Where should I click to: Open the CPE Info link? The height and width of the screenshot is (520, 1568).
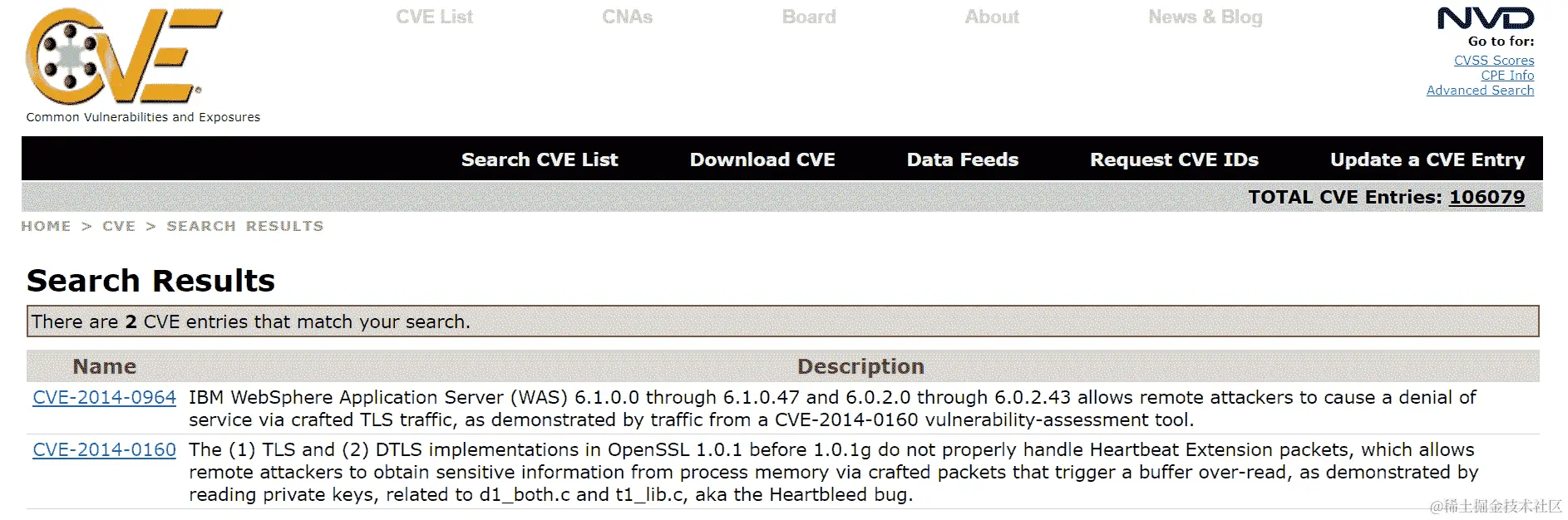pos(1507,76)
